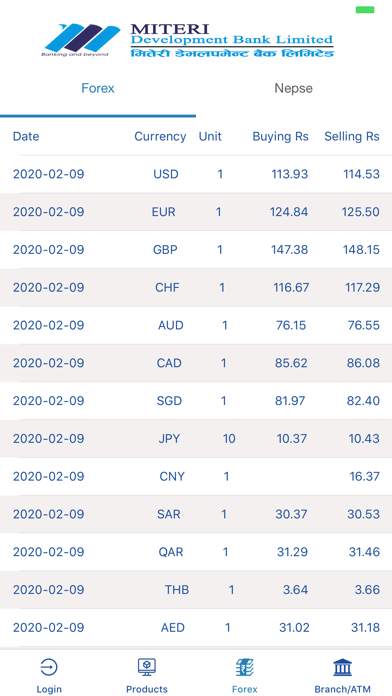392x696 pixels.
Task: Tap the Miteri Development Bank logo
Action: click(190, 40)
